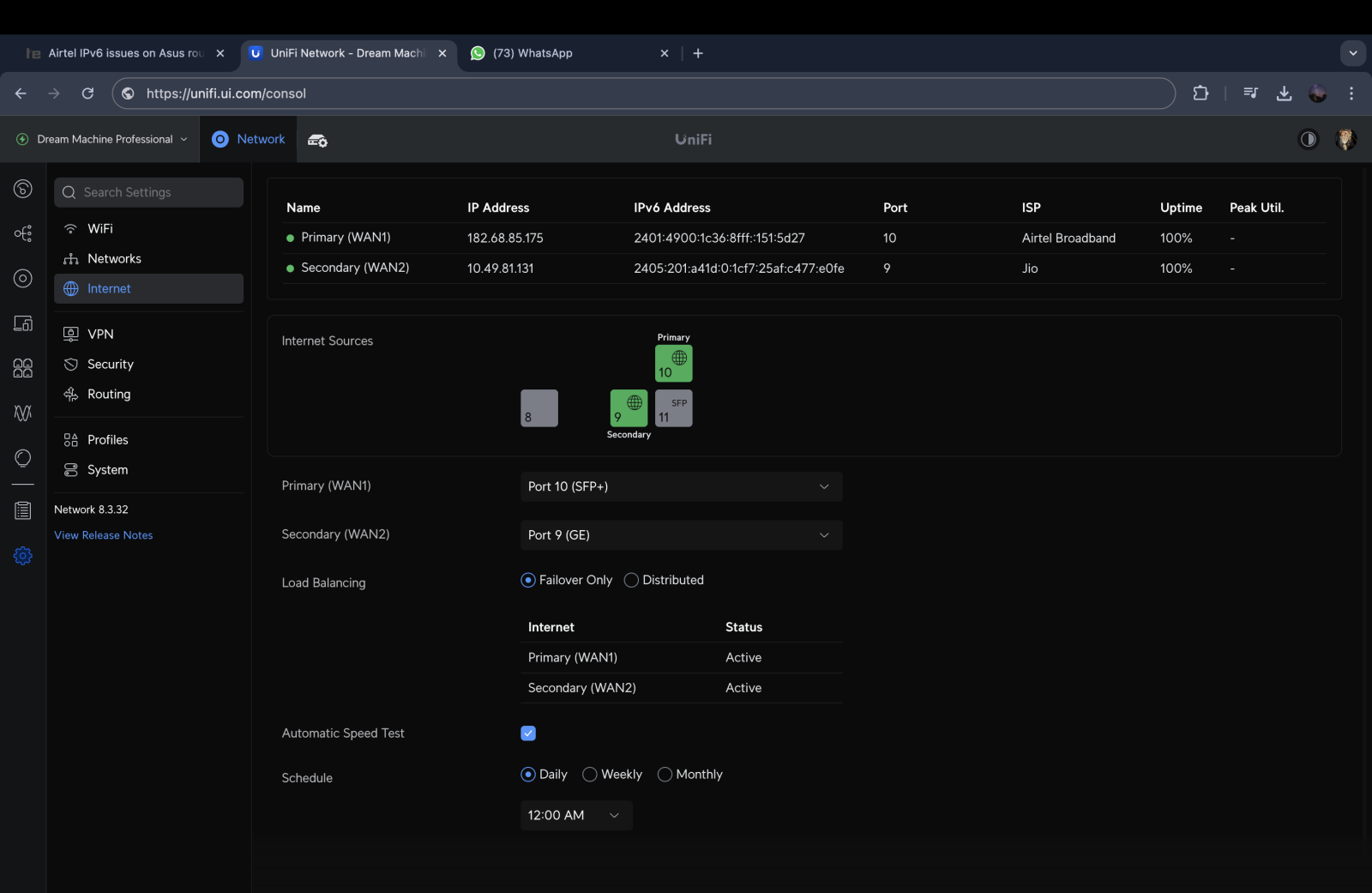Click Network 8.3.32 version text
Screen dimensions: 1372x893
click(x=91, y=510)
